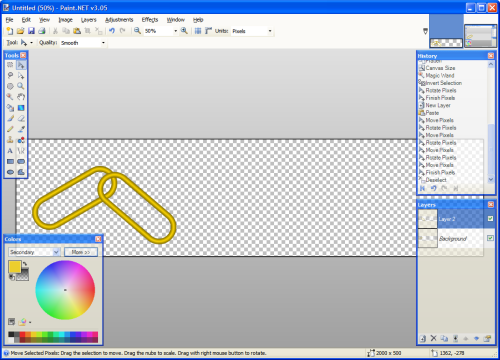Select the Gradient tool

pyautogui.click(x=21, y=108)
